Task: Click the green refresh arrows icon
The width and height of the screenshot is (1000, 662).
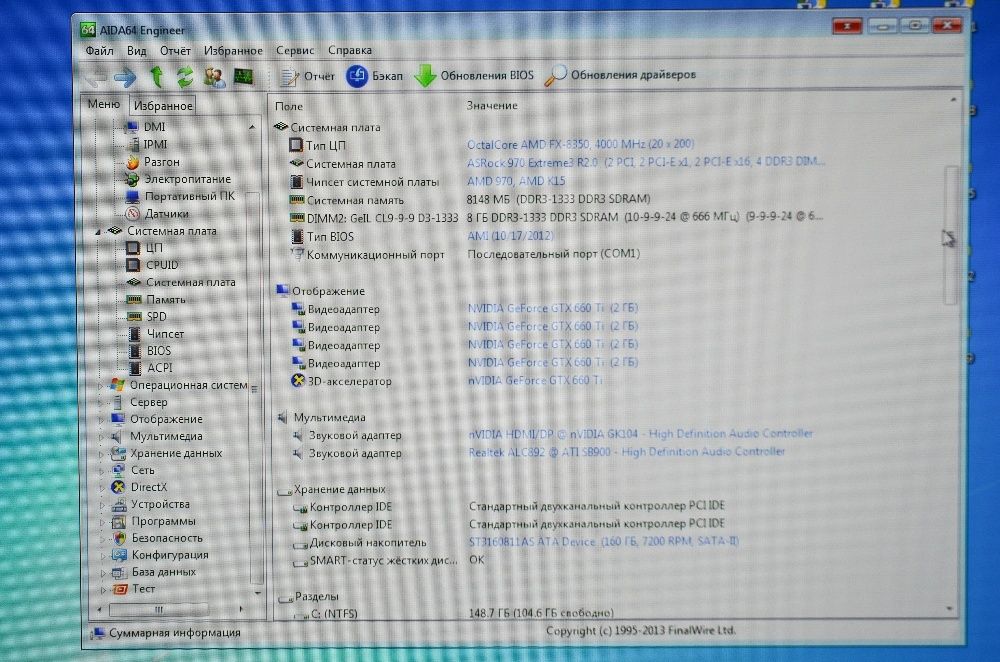Action: (185, 77)
